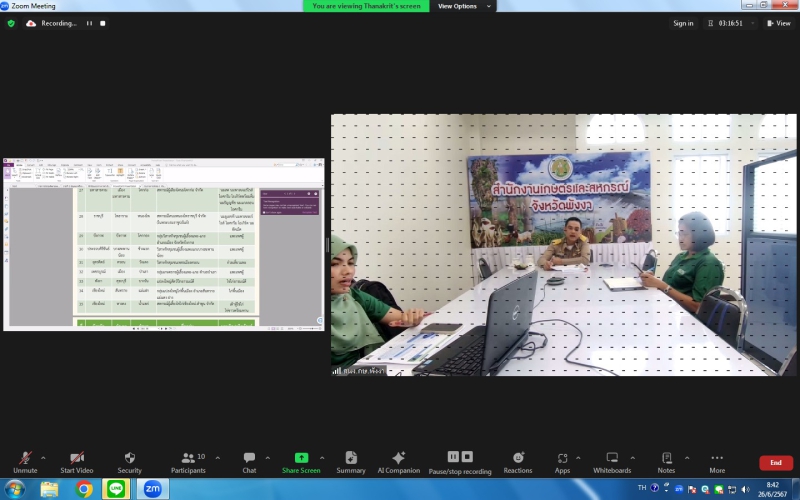
Task: Unmute the microphone
Action: click(x=25, y=461)
